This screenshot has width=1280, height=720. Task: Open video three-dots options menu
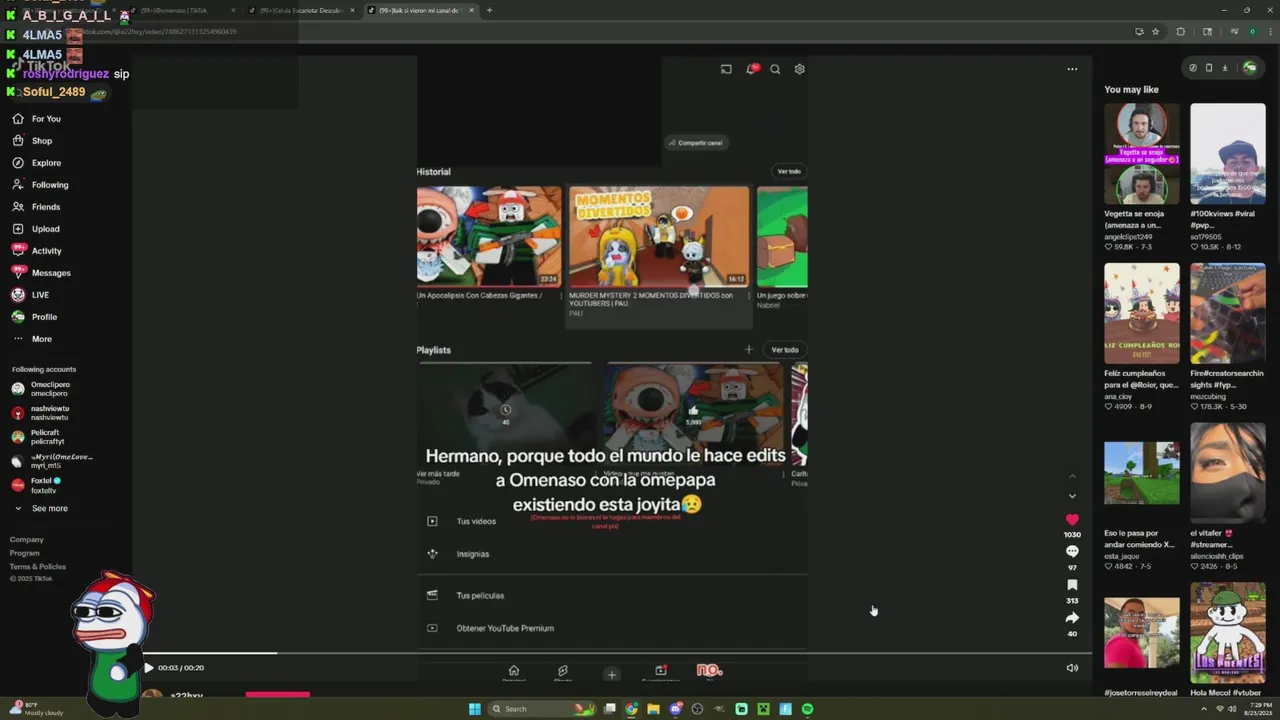pos(1072,69)
